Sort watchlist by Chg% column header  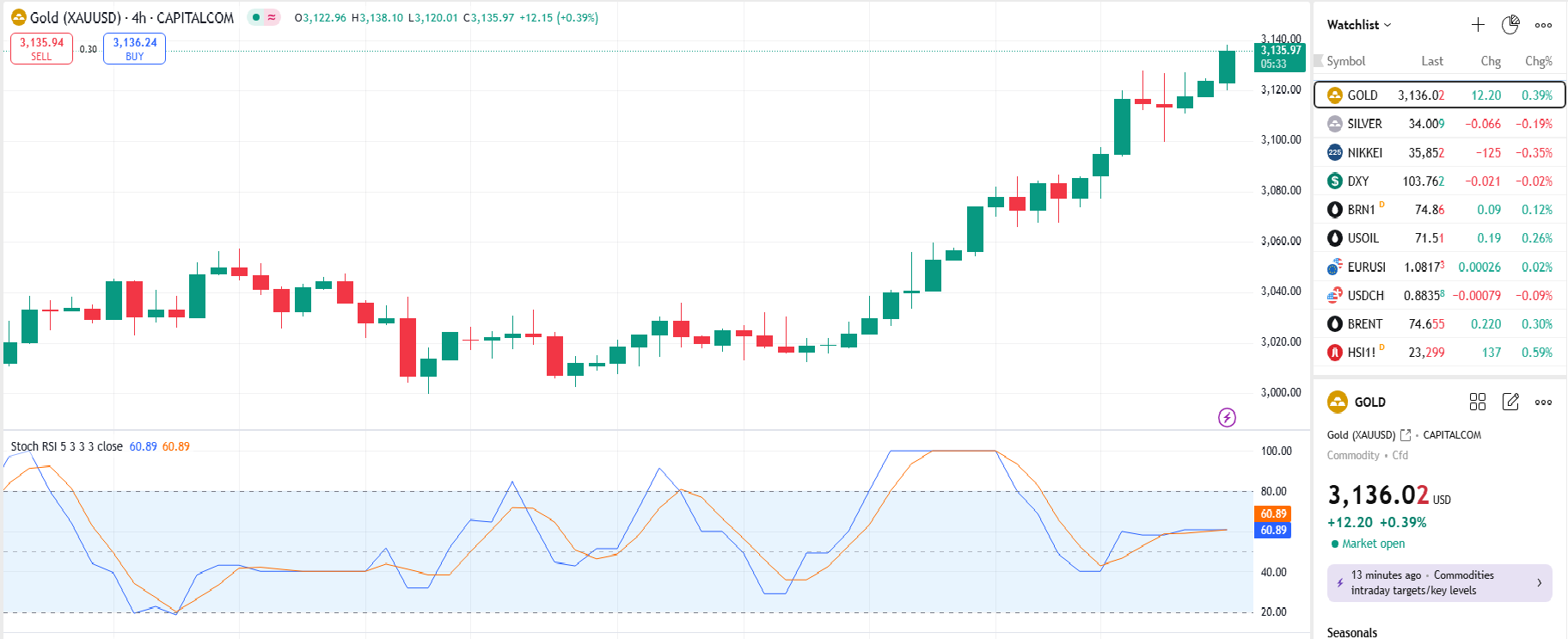point(1538,61)
